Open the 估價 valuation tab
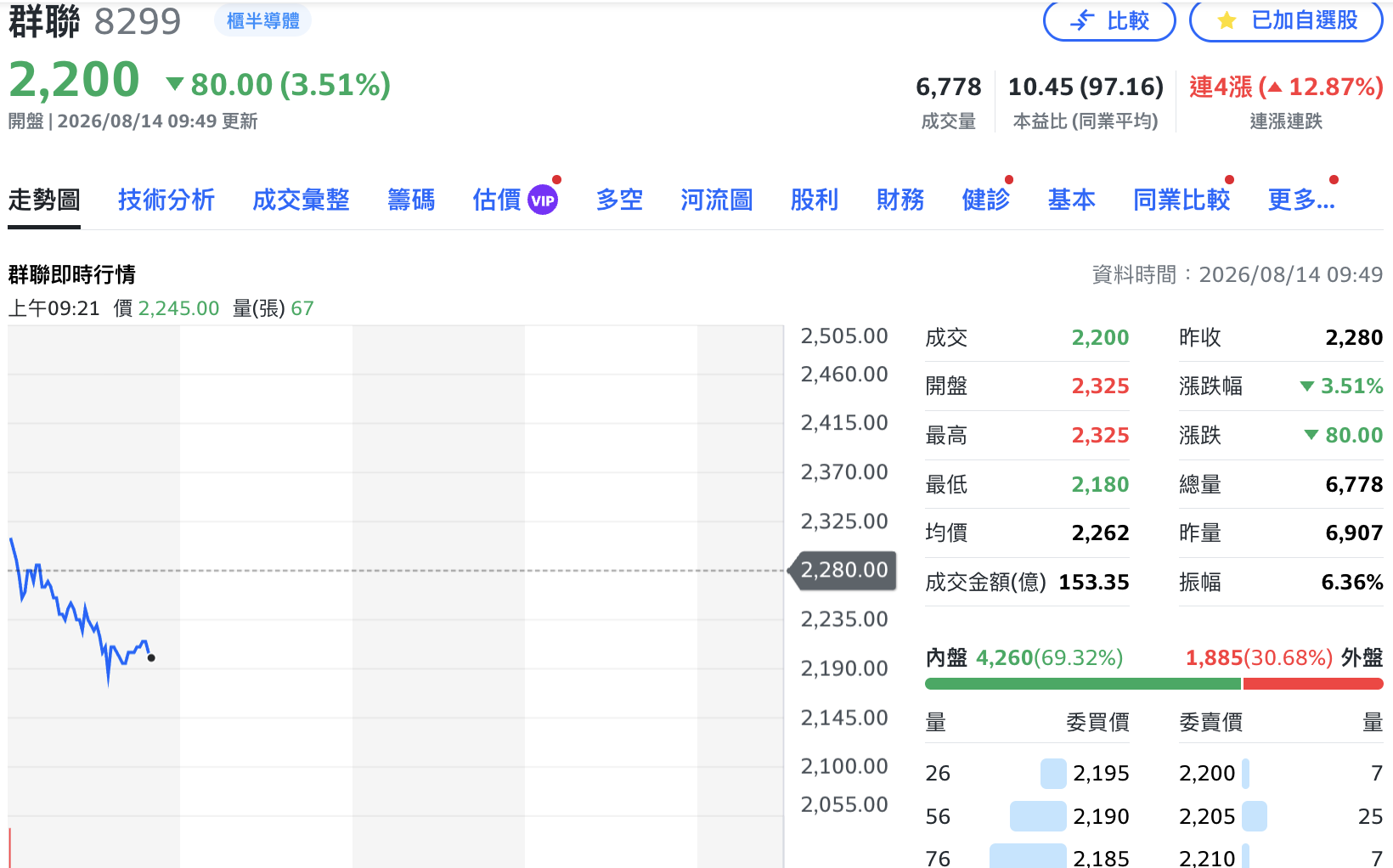The height and width of the screenshot is (868, 1393). [497, 200]
